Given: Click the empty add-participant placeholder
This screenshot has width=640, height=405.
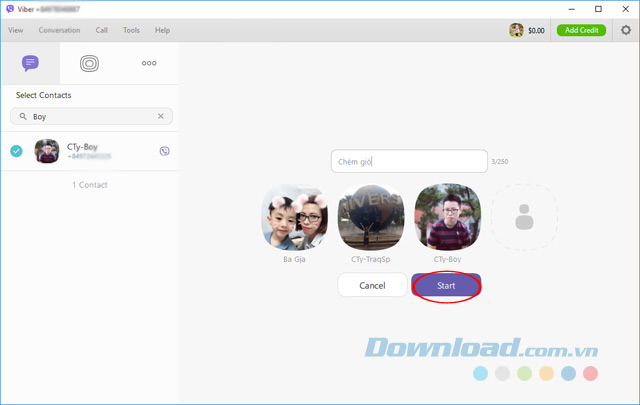Looking at the screenshot, I should coord(524,216).
